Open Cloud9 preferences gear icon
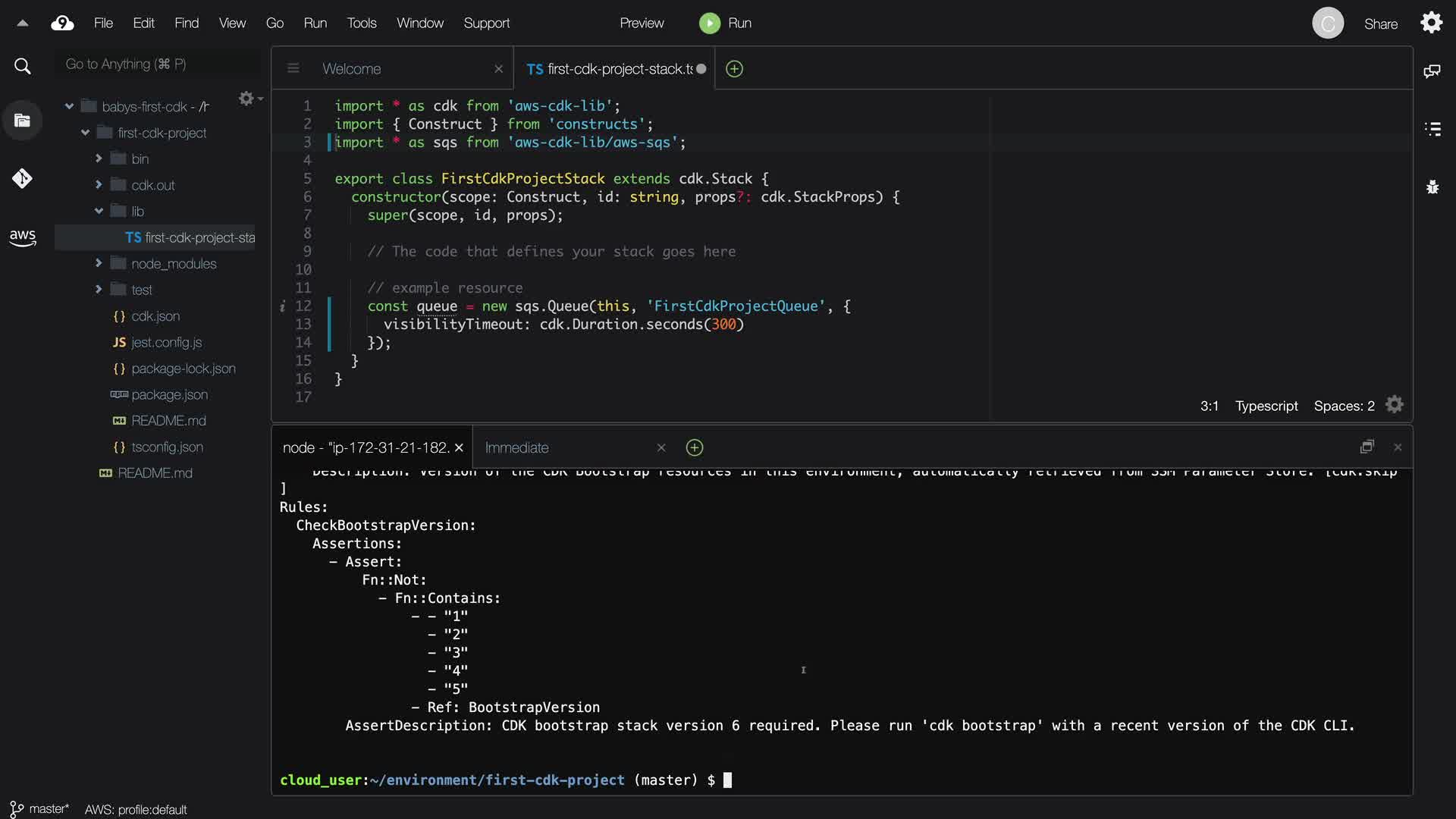The height and width of the screenshot is (819, 1456). point(1431,23)
